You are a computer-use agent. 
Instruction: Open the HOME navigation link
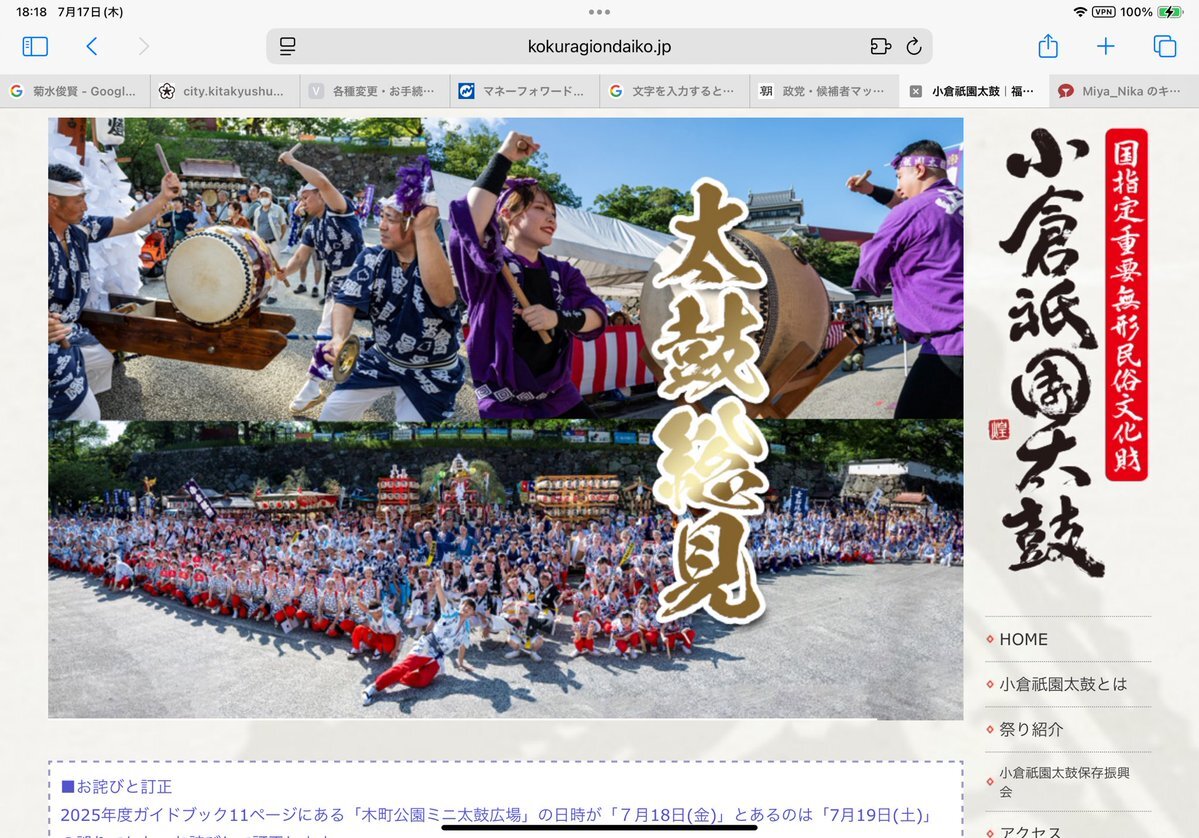pyautogui.click(x=1023, y=639)
